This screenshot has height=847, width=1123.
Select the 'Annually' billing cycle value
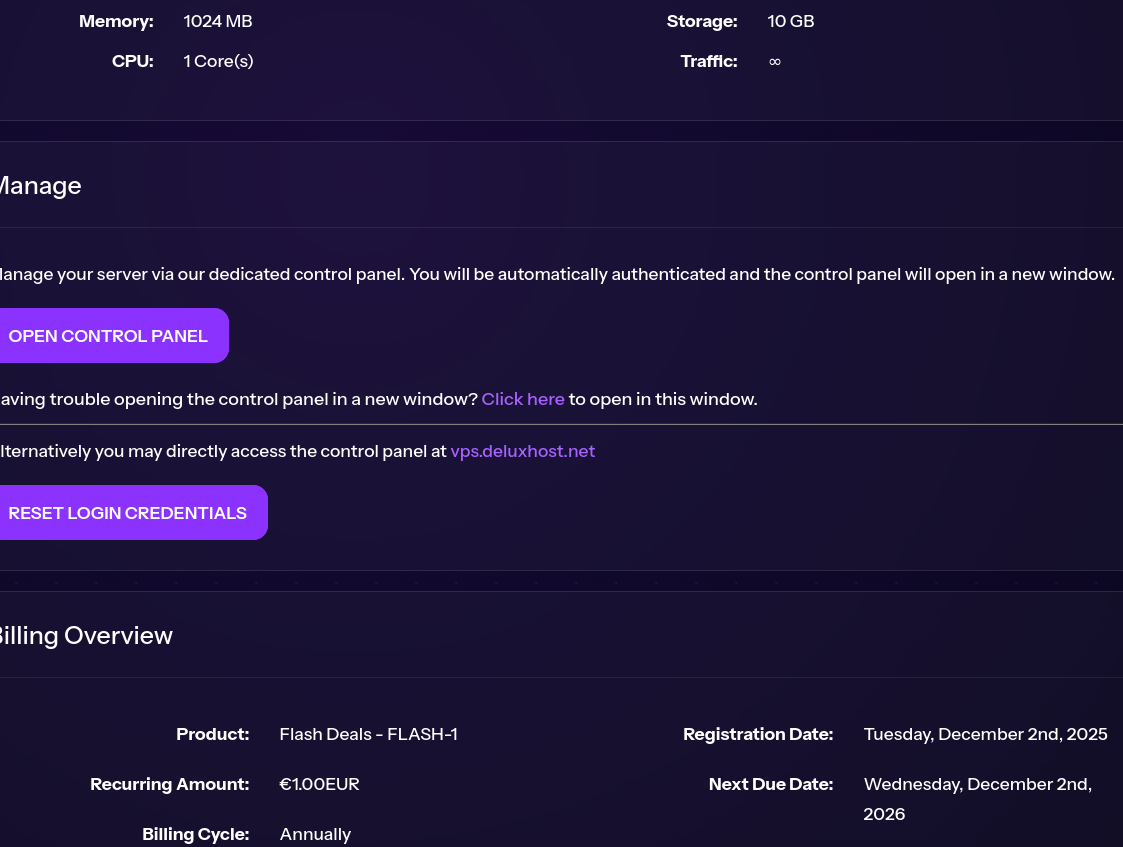[315, 835]
